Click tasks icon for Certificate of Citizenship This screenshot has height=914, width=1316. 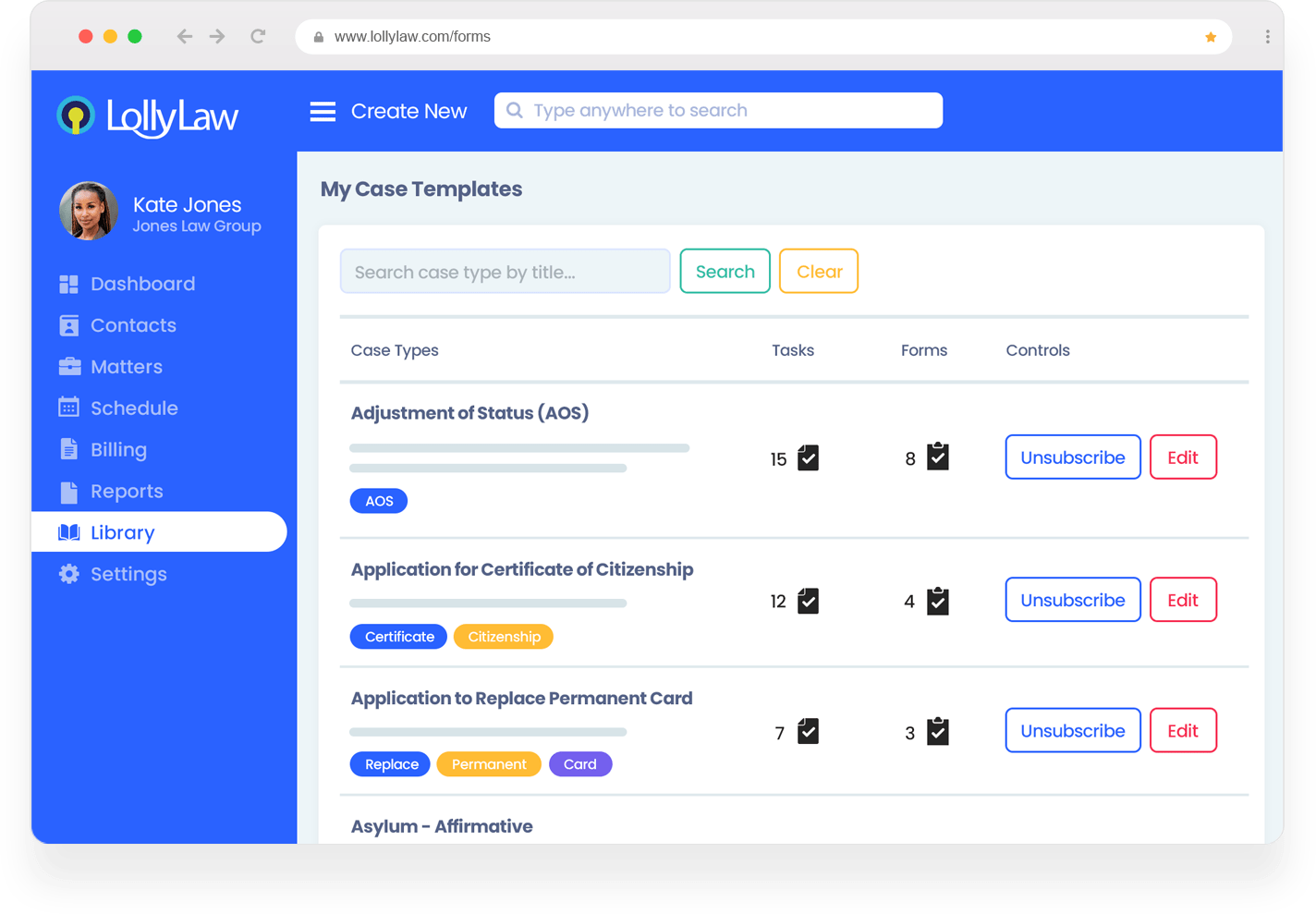coord(808,601)
